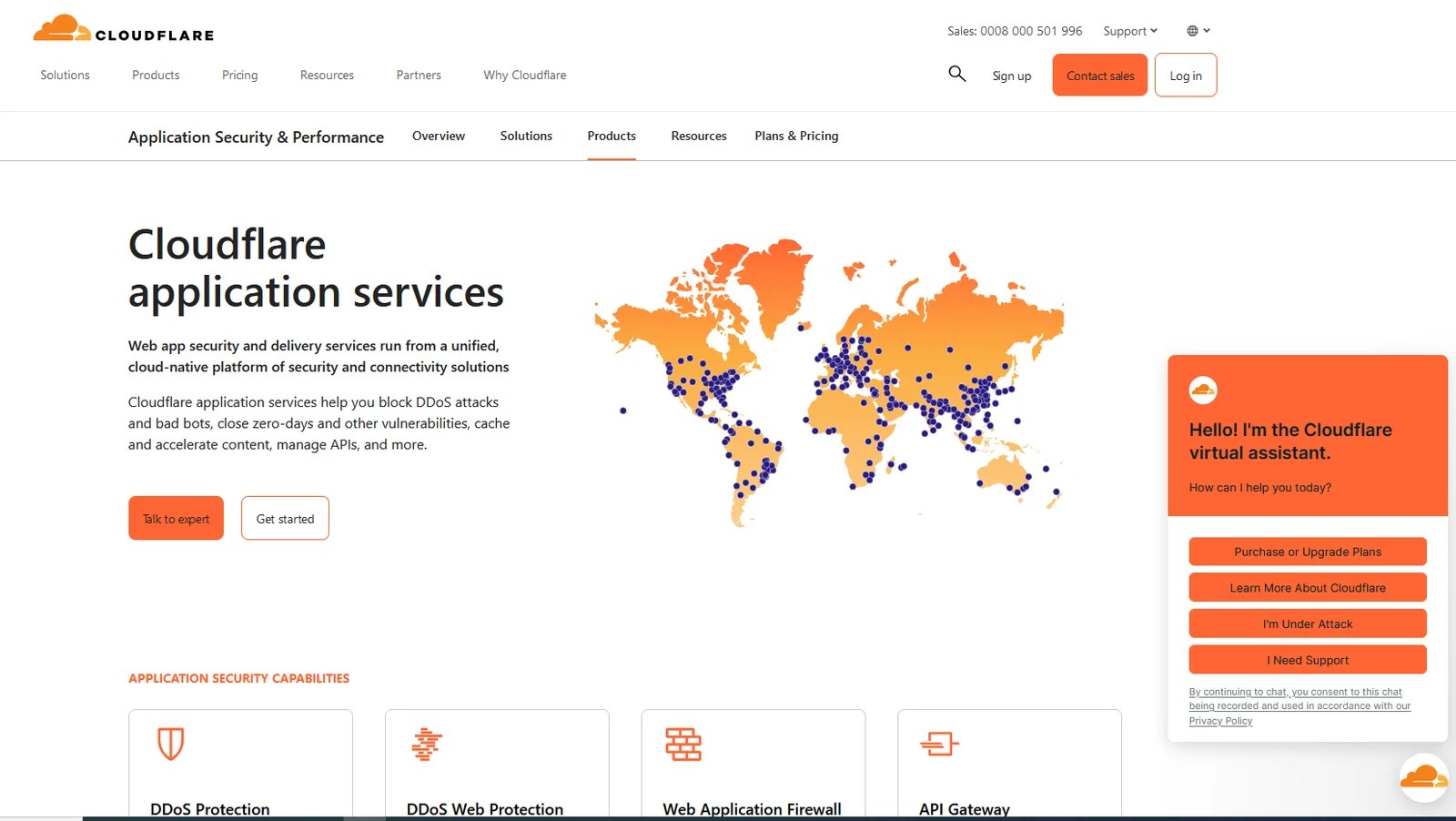Open the Pricing menu item

(240, 76)
